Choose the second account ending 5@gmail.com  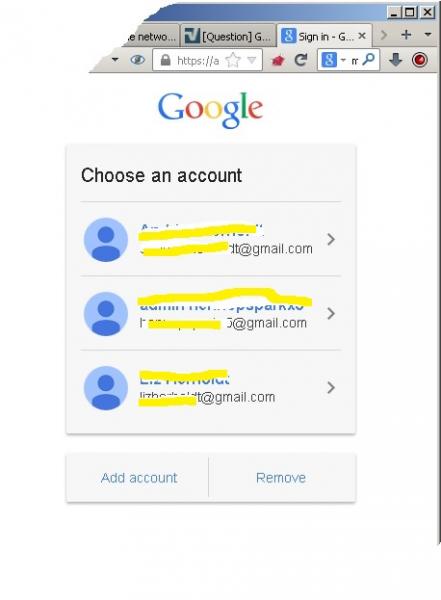(211, 313)
